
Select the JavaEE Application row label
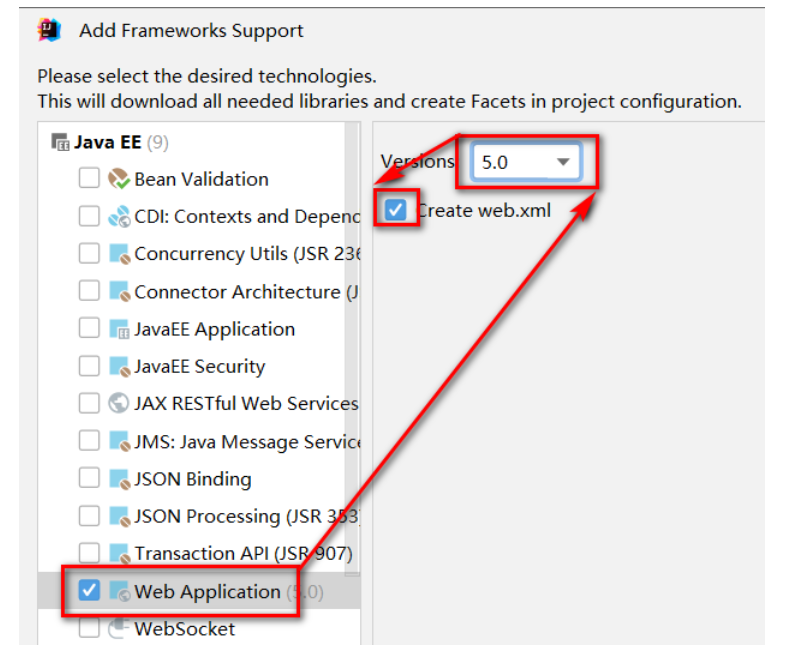215,329
